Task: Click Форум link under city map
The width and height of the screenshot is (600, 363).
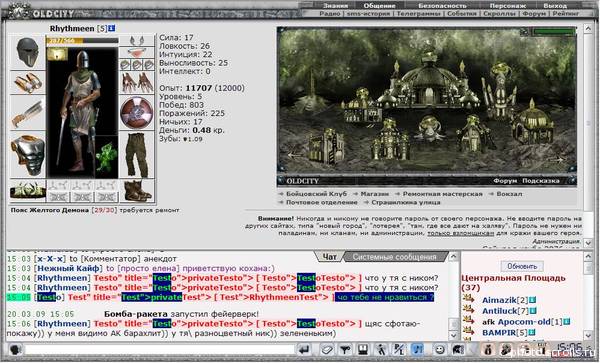Action: point(505,181)
